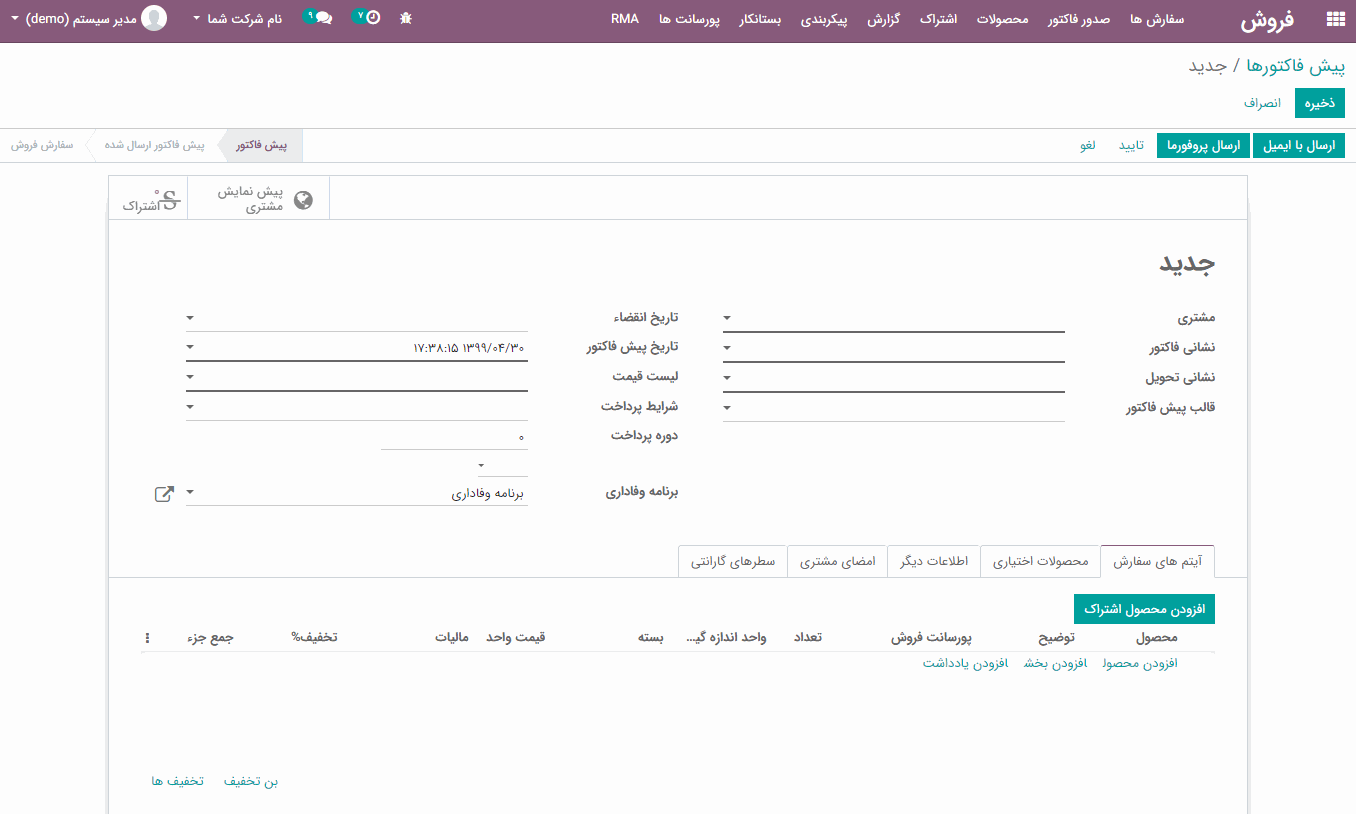Open برنامه وفاداری via external link icon
Image resolution: width=1356 pixels, height=814 pixels.
click(x=164, y=492)
